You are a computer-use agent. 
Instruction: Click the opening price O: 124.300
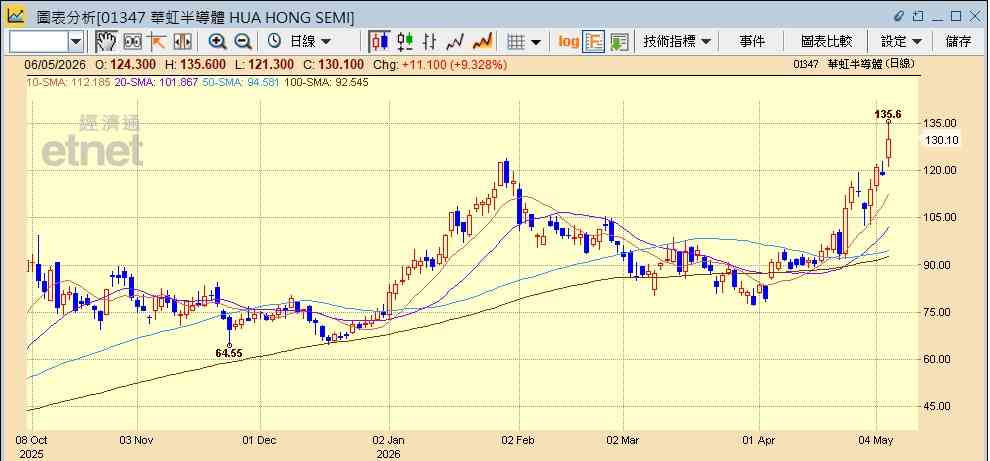pos(126,64)
